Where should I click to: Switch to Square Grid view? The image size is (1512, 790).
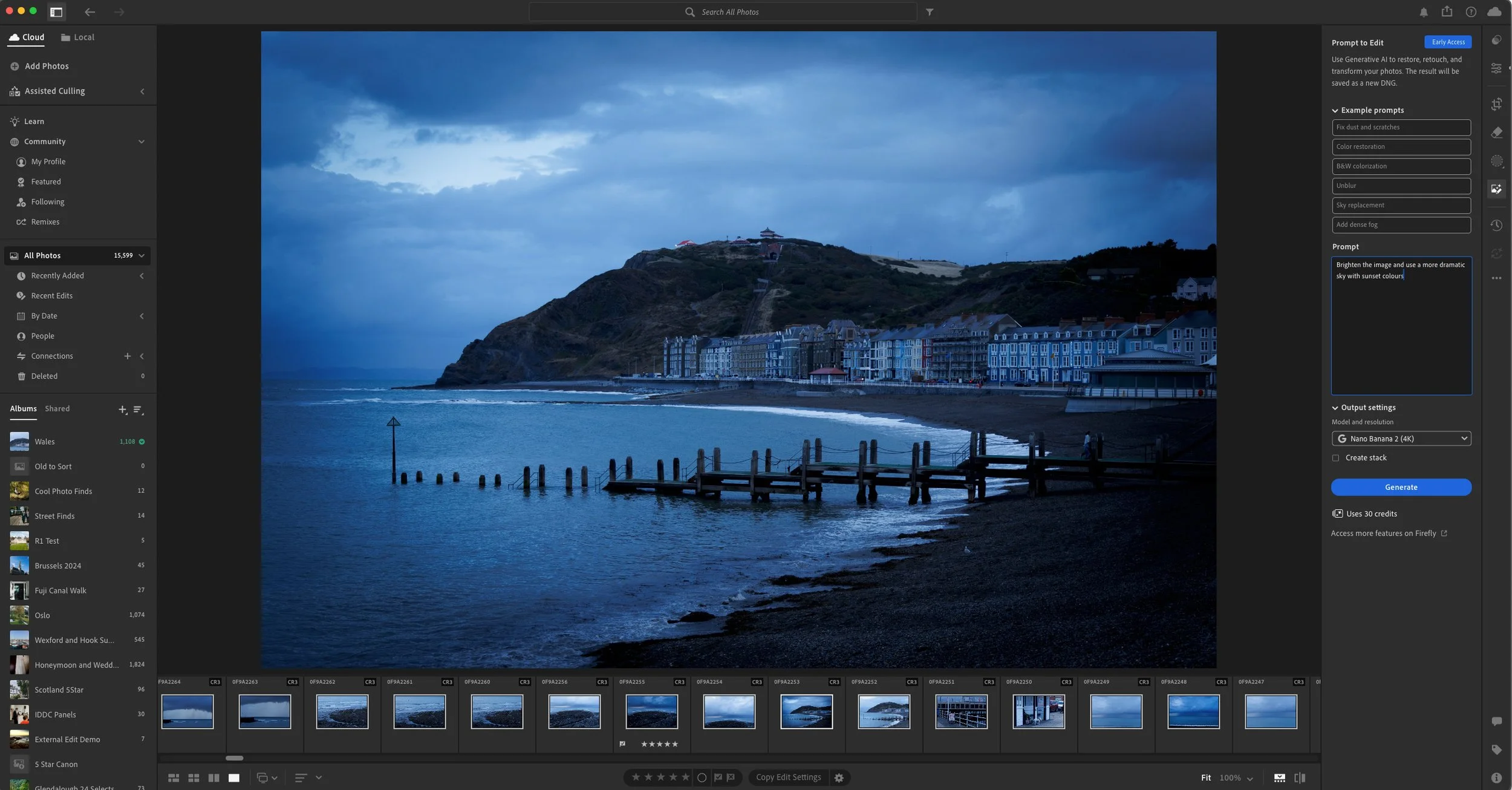coord(194,778)
